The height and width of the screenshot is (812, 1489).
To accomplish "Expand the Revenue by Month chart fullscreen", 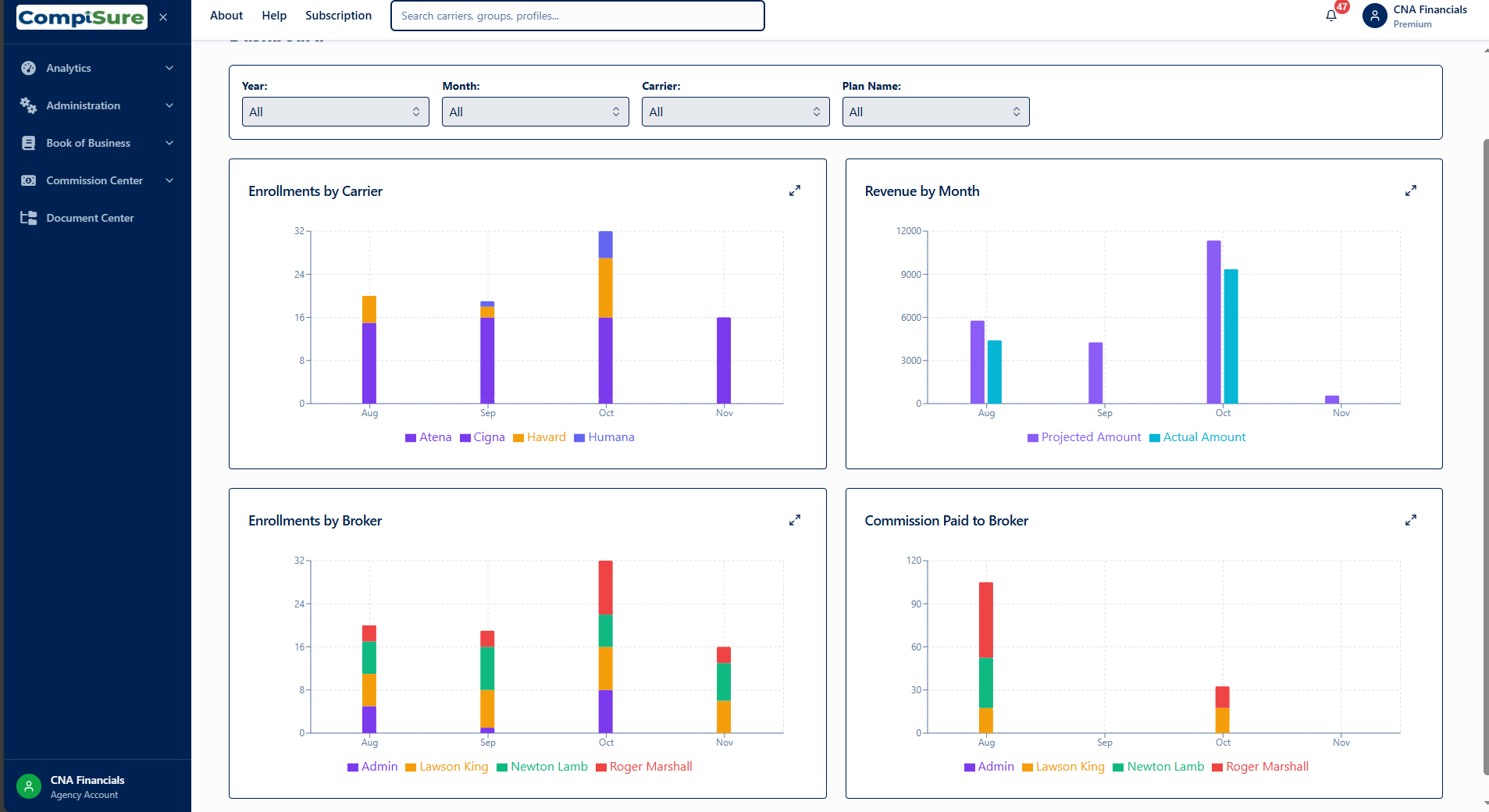I will click(x=1410, y=191).
